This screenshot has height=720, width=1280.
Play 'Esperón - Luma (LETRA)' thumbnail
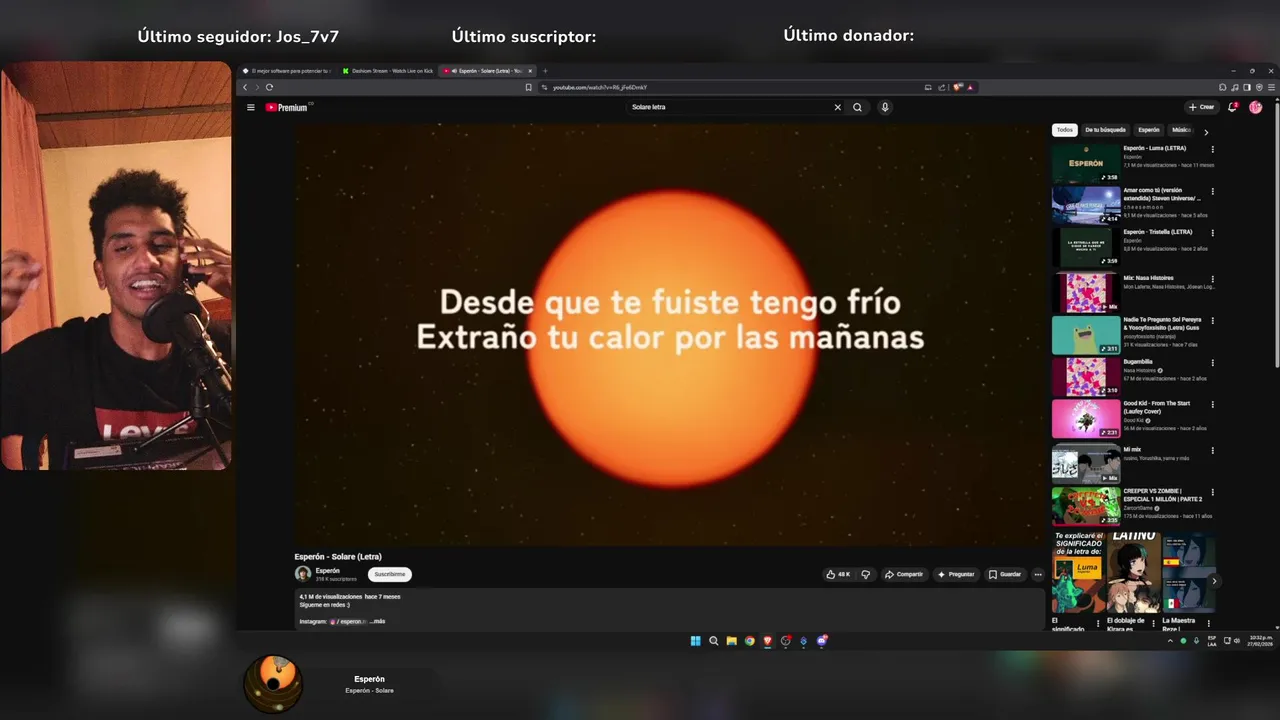pos(1086,163)
